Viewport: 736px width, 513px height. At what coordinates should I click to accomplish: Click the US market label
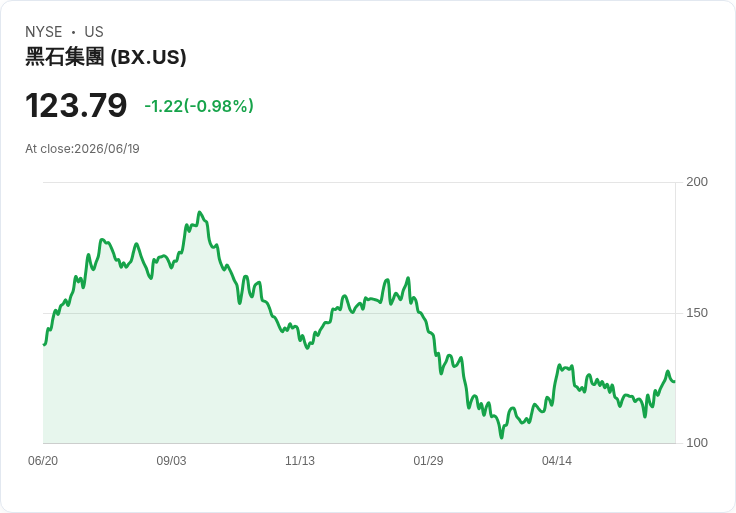(x=94, y=32)
